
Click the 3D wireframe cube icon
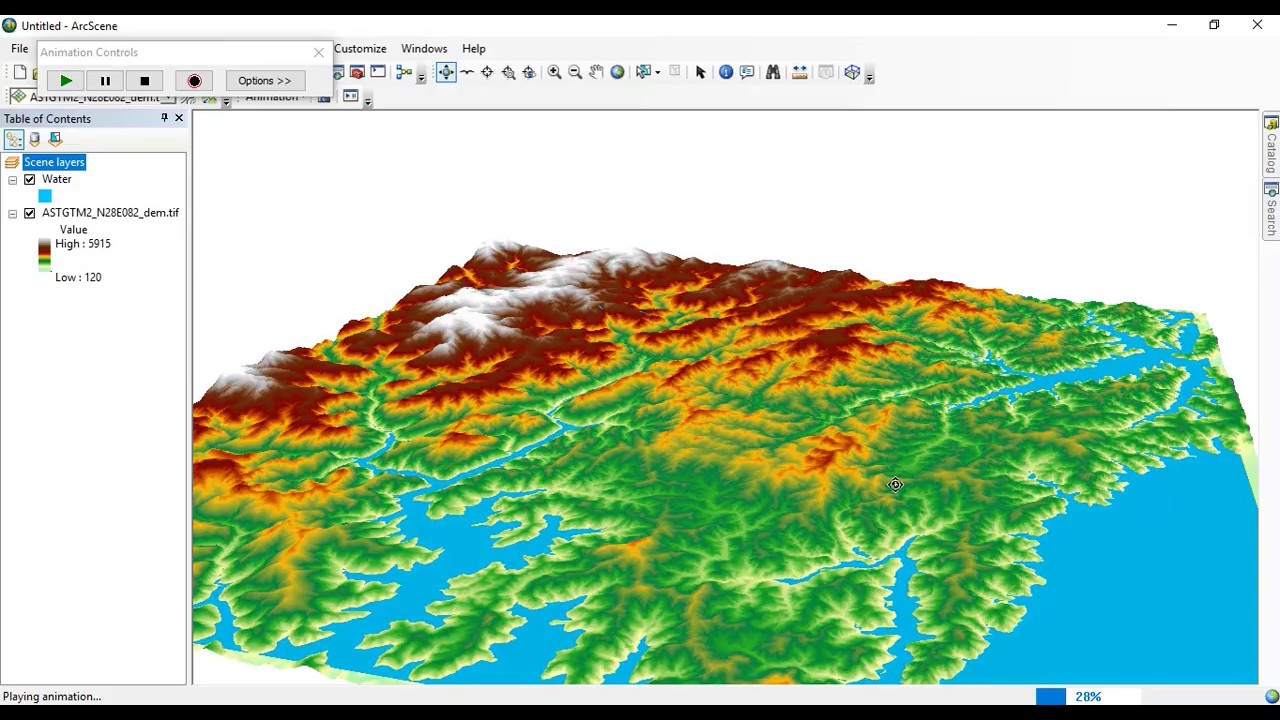coord(852,72)
